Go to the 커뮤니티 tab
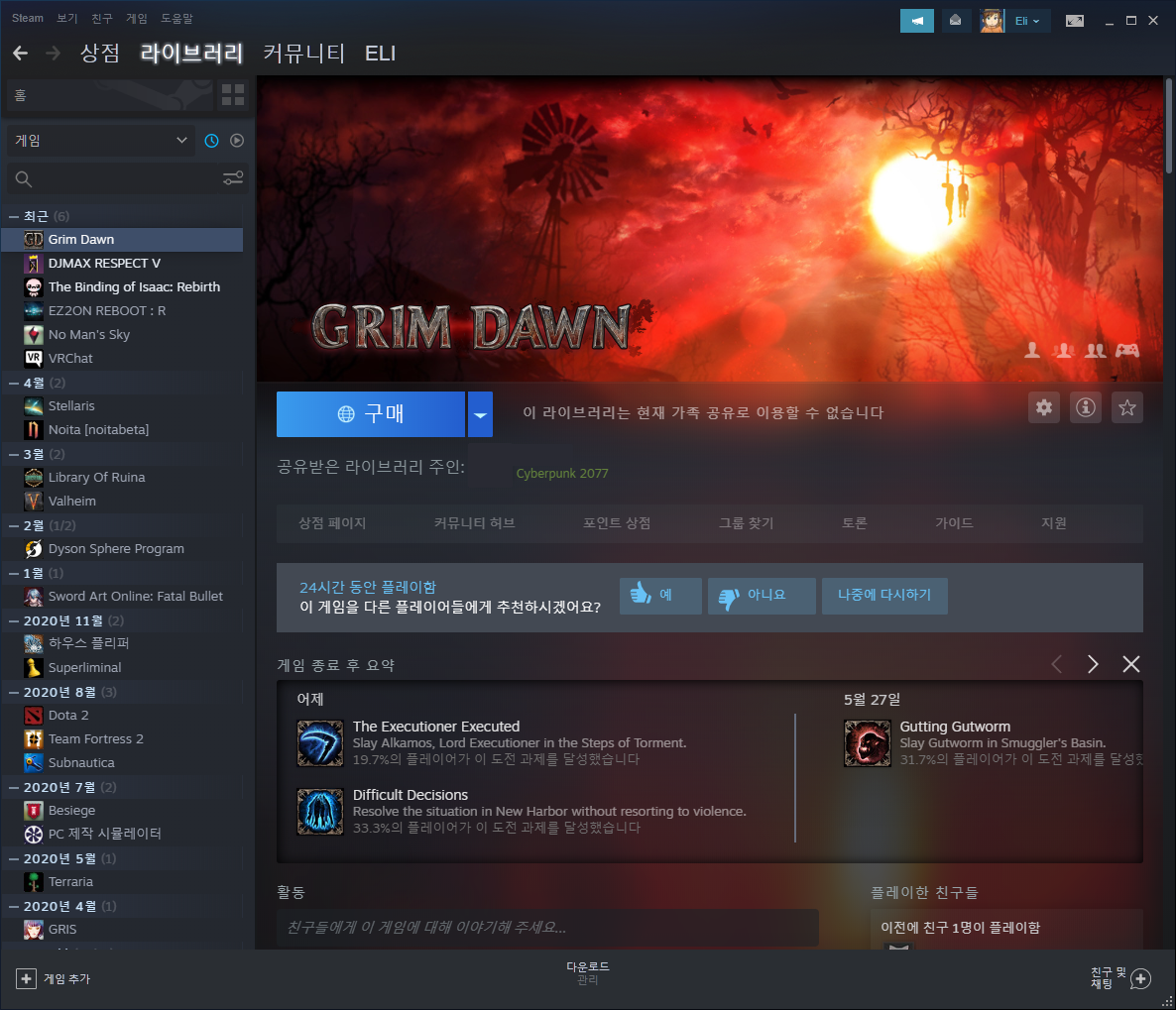This screenshot has width=1176, height=1010. [x=303, y=54]
